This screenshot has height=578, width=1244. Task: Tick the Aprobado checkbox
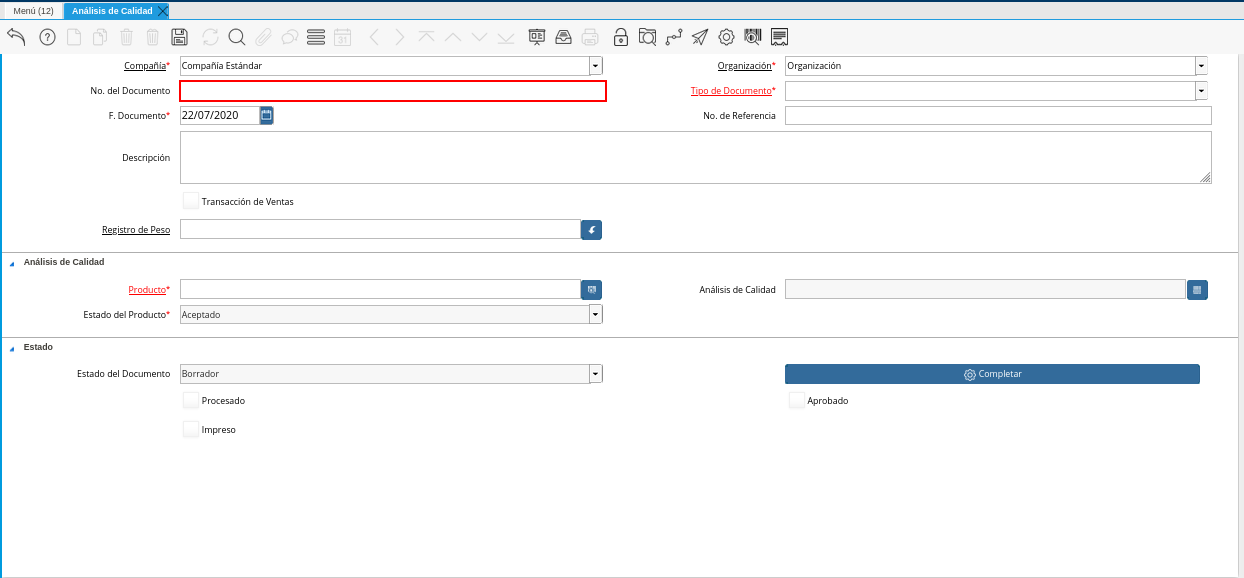click(797, 400)
